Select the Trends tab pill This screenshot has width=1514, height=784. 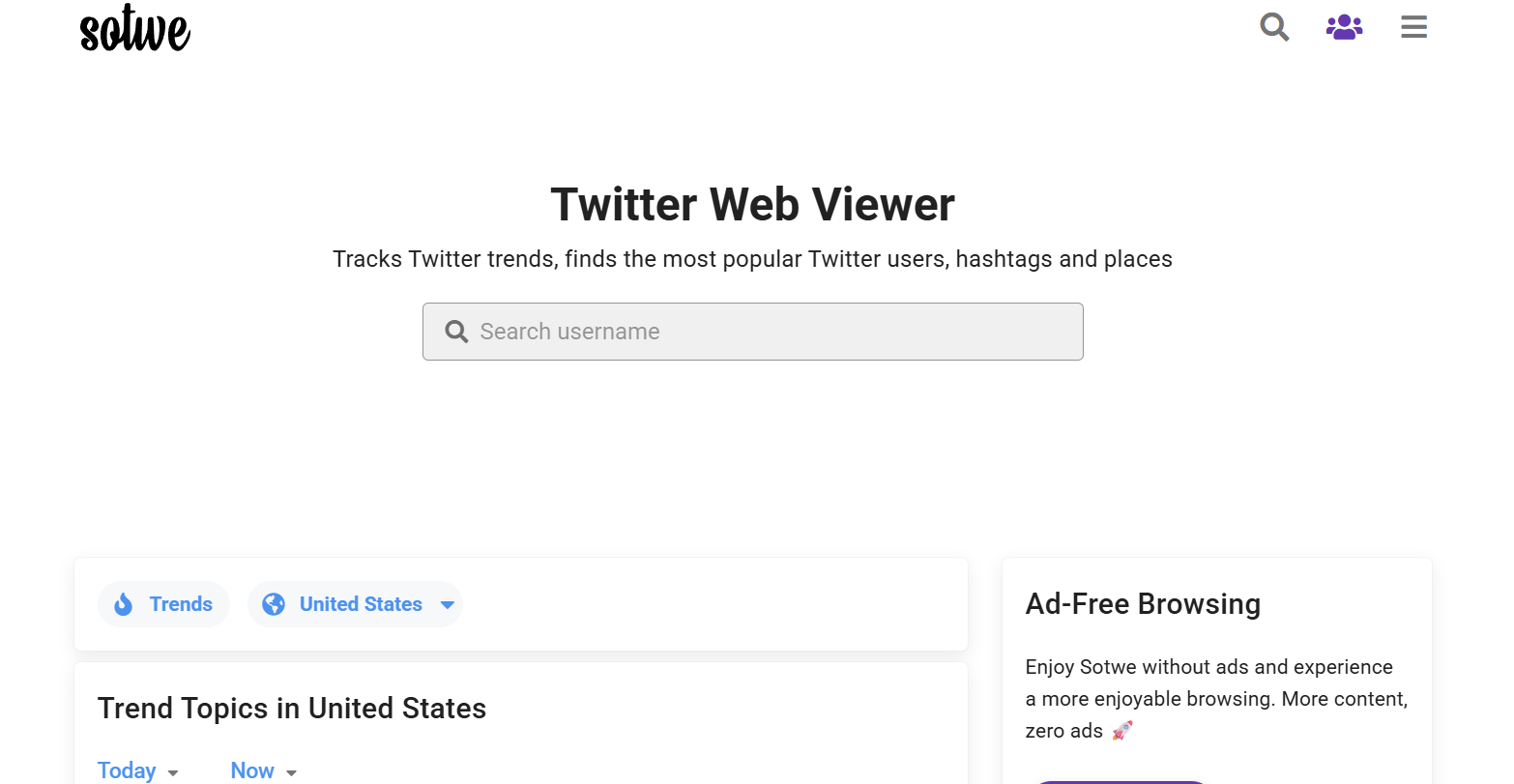tap(163, 604)
